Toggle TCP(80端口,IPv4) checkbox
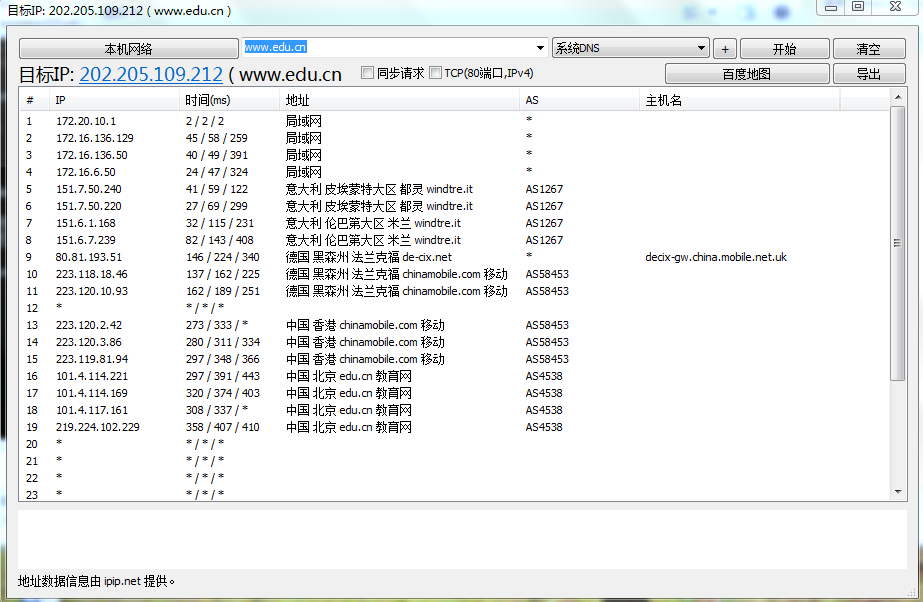The height and width of the screenshot is (602, 923). point(435,73)
